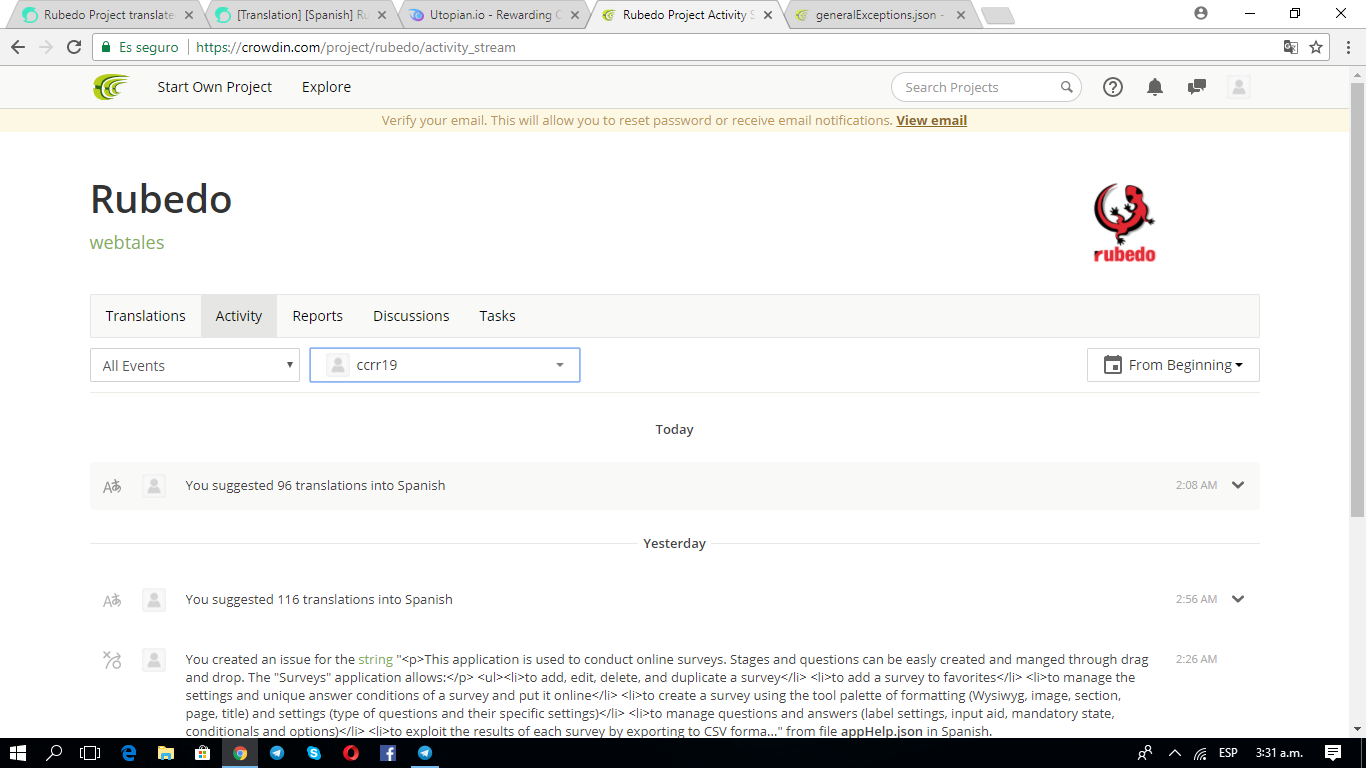Click the translation icon beside 96 translations
The height and width of the screenshot is (768, 1366).
pyautogui.click(x=112, y=486)
